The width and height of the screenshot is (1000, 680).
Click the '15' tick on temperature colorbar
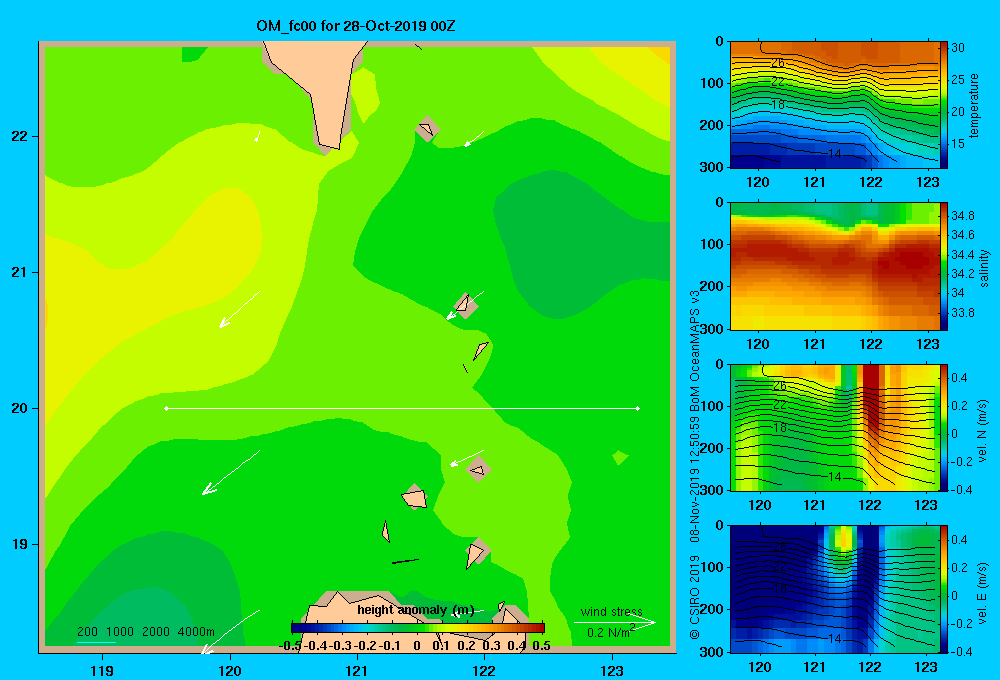958,144
